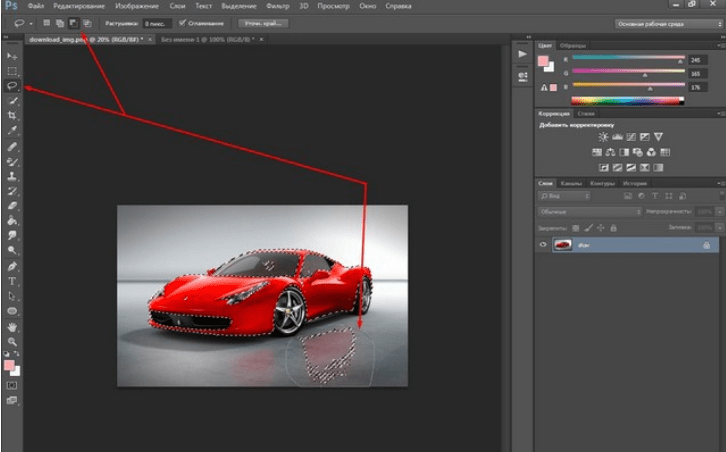
Task: Select the Zoom tool
Action: click(x=12, y=342)
